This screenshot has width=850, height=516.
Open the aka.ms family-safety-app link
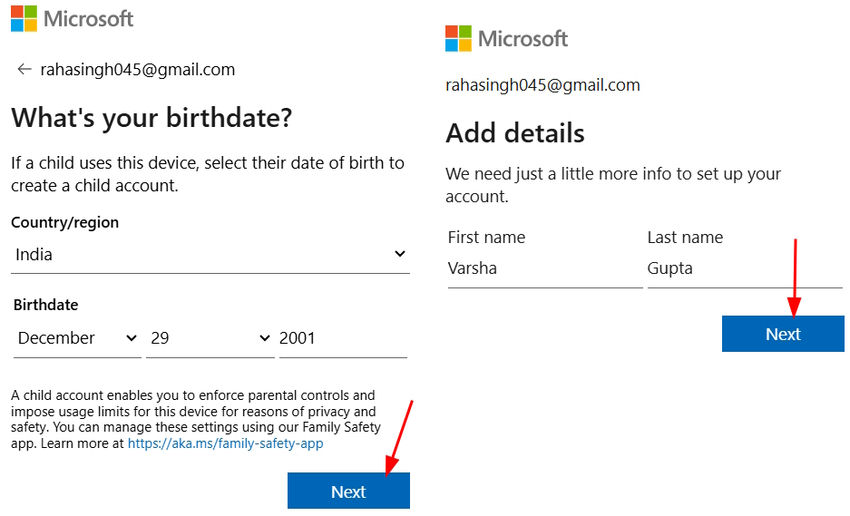pos(225,443)
